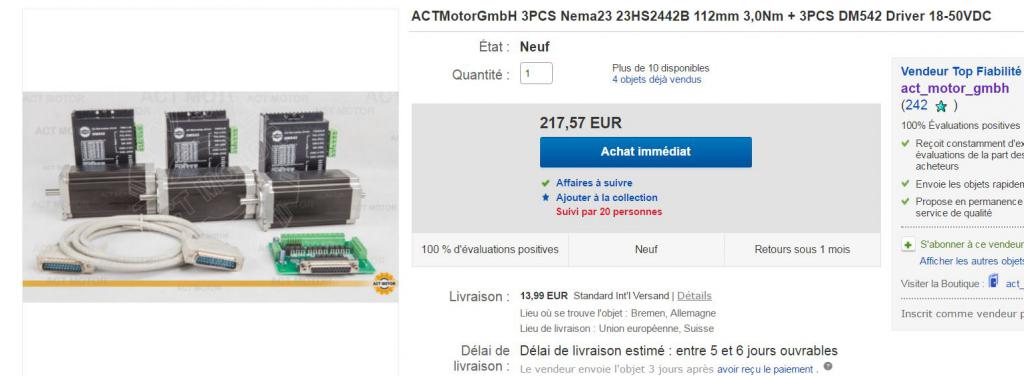Click the blue star beside Ajouter à la collection
The height and width of the screenshot is (376, 1024).
[x=545, y=197]
